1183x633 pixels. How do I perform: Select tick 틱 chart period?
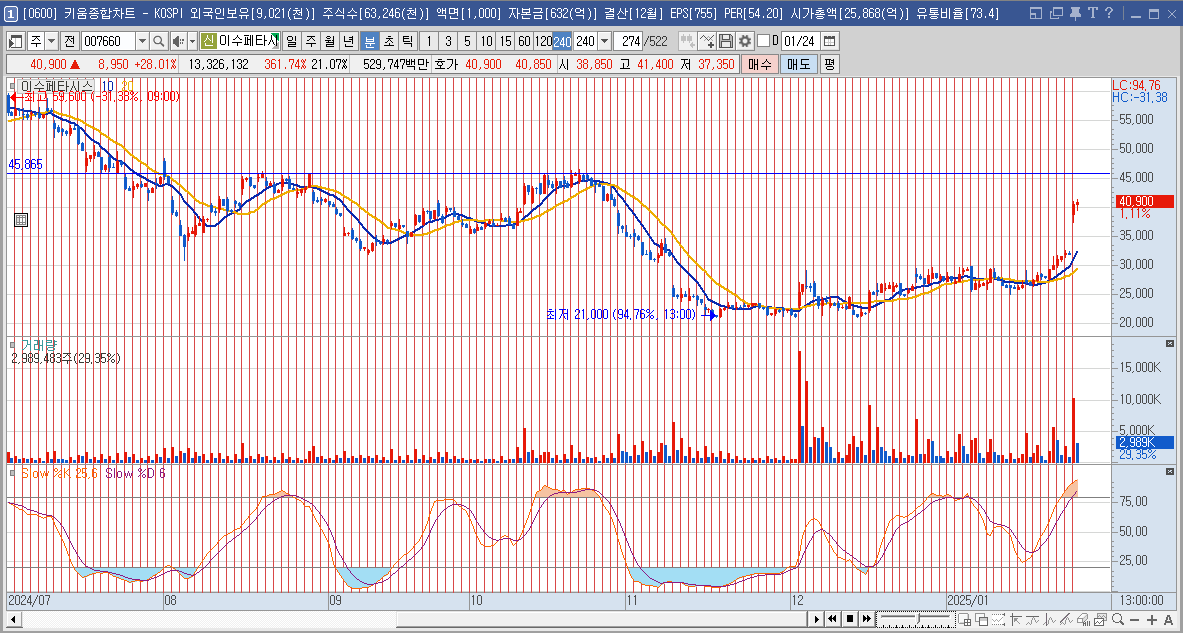click(x=407, y=41)
